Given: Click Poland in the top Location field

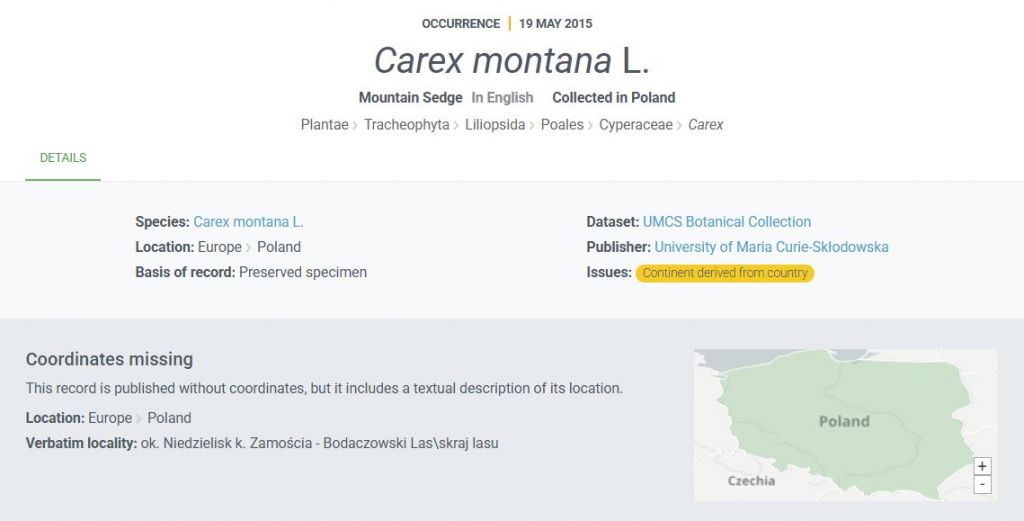Looking at the screenshot, I should click(x=279, y=247).
